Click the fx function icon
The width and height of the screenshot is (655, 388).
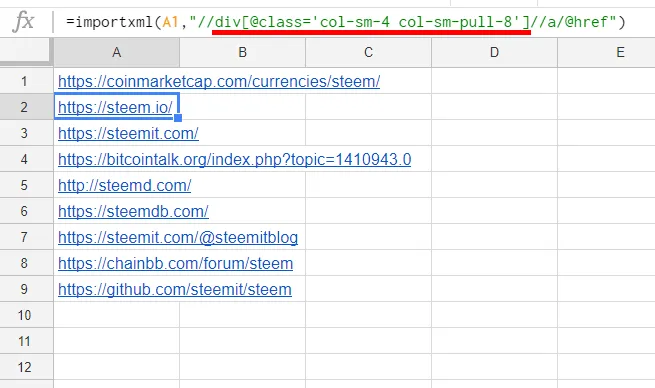(x=23, y=21)
